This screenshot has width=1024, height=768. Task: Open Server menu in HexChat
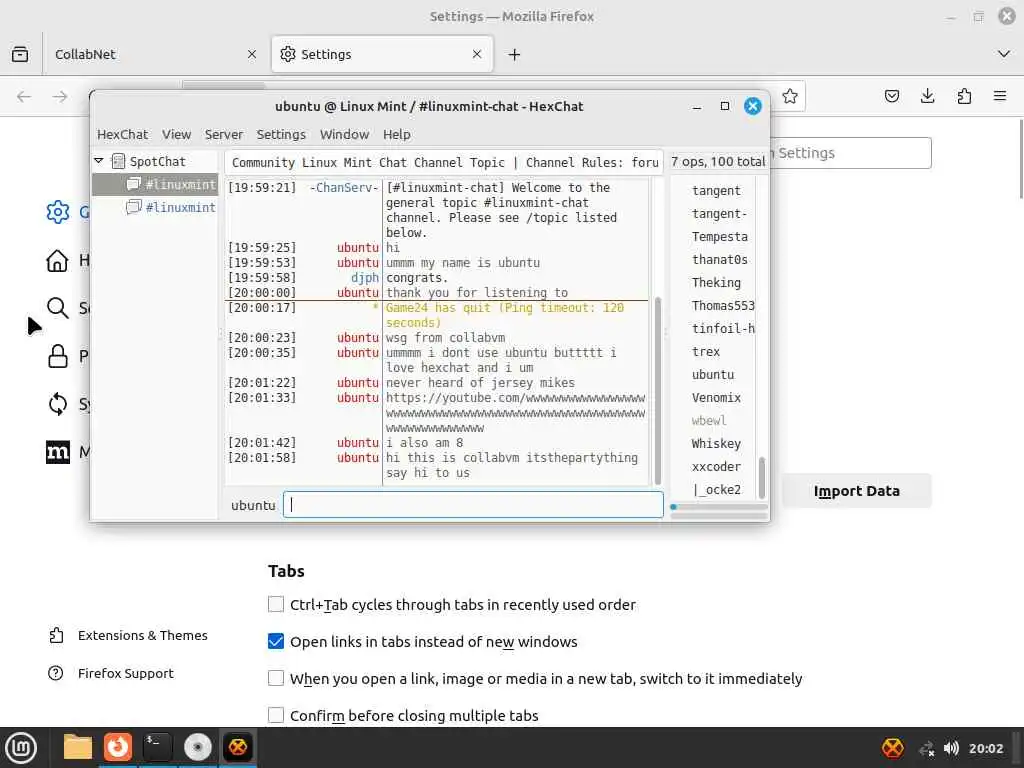pos(223,135)
